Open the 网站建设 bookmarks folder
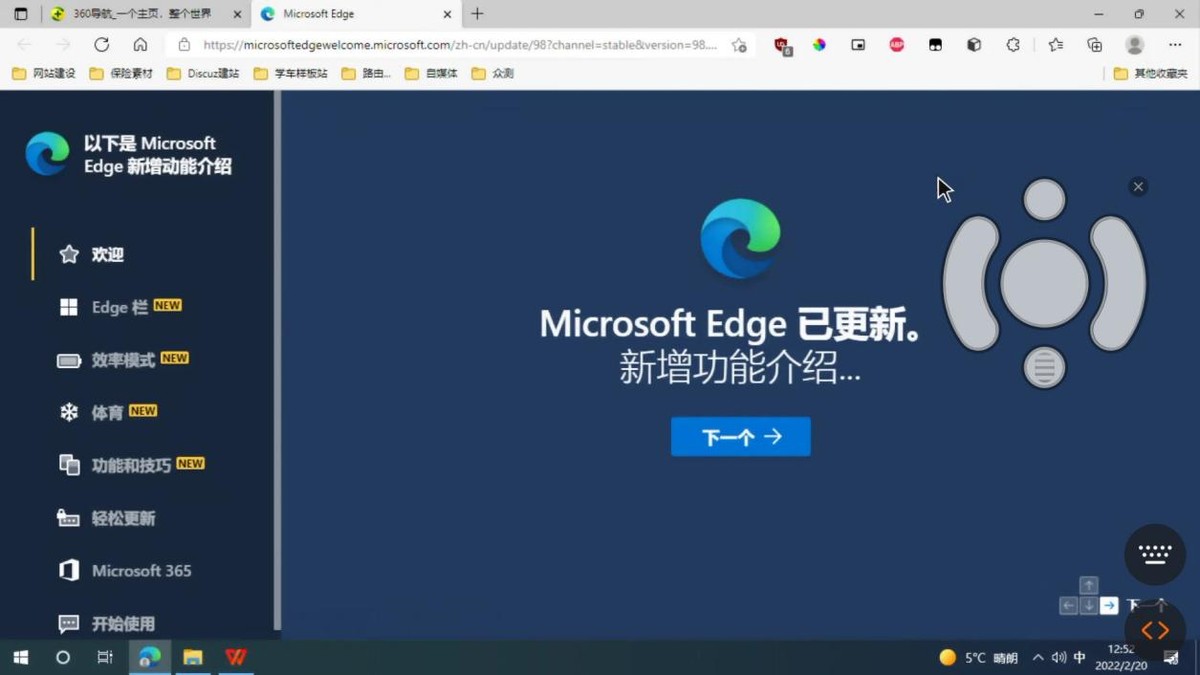1200x675 pixels. [43, 73]
